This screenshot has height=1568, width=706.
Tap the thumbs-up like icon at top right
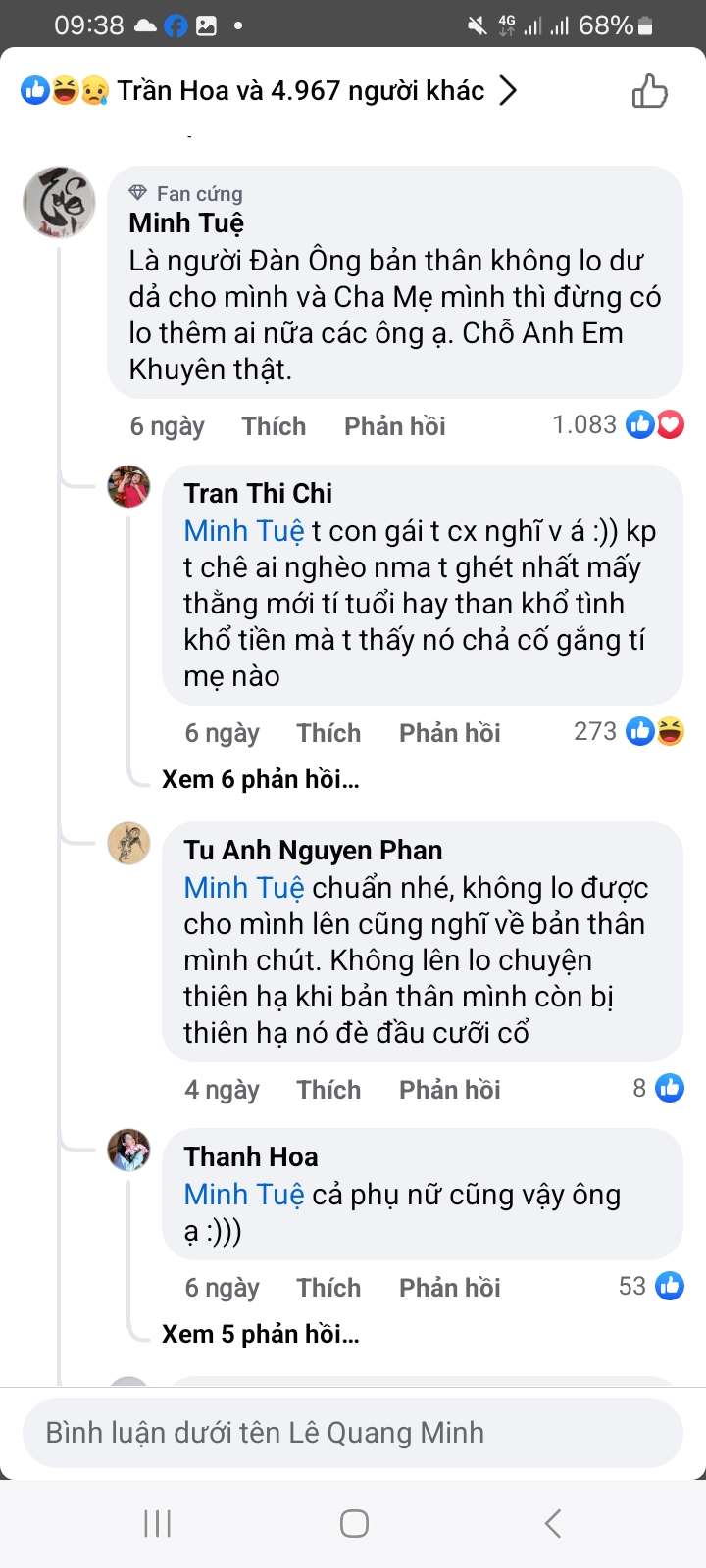[x=649, y=91]
